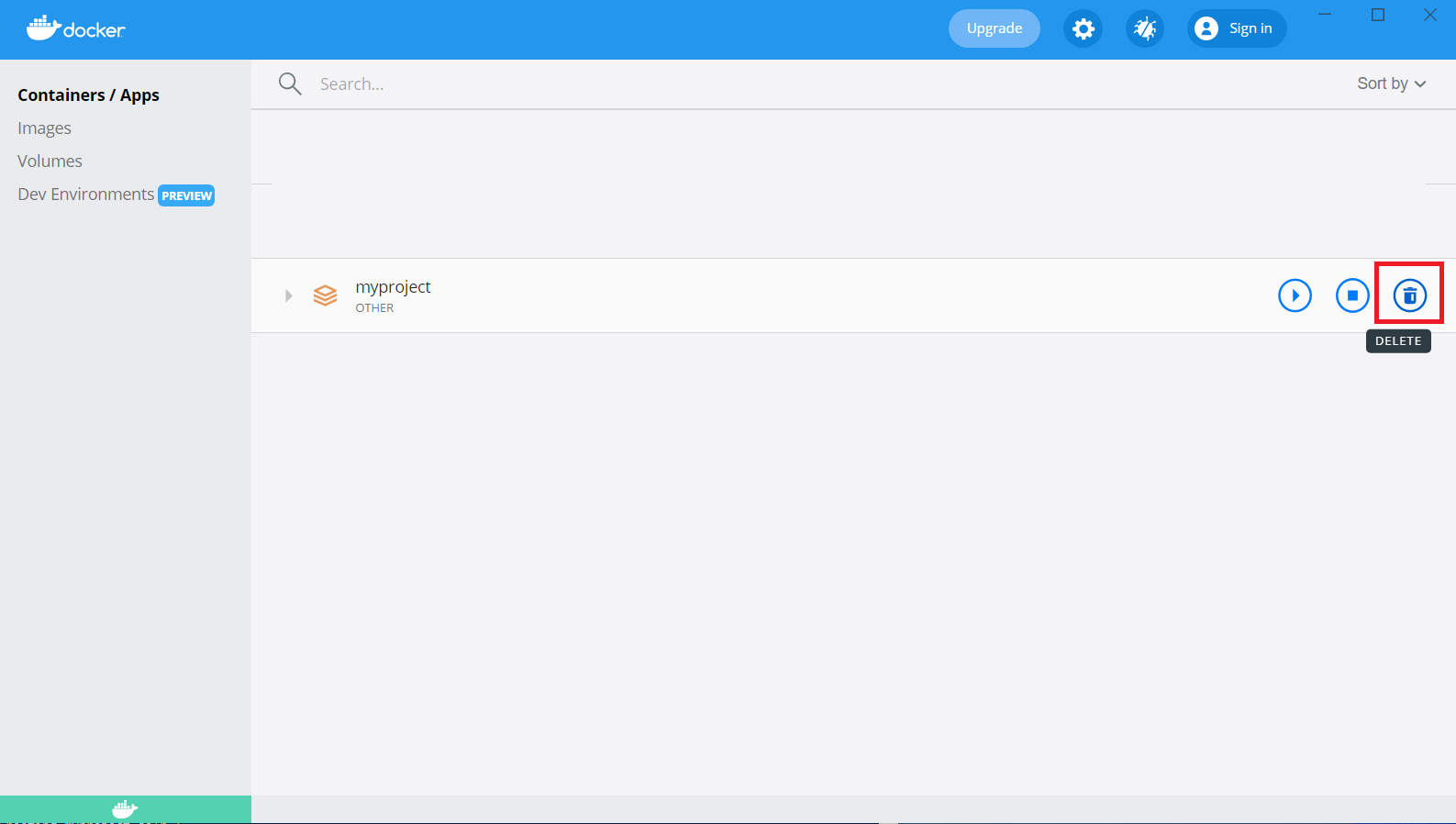Open the Sort by dropdown

(1391, 84)
